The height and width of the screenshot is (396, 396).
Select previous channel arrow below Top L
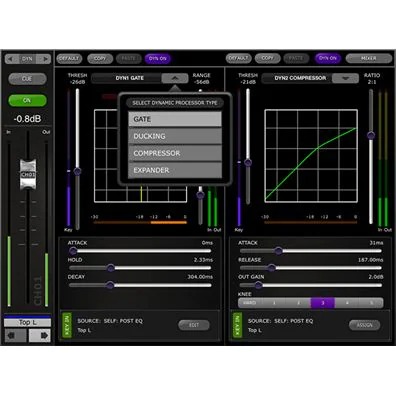(15, 335)
